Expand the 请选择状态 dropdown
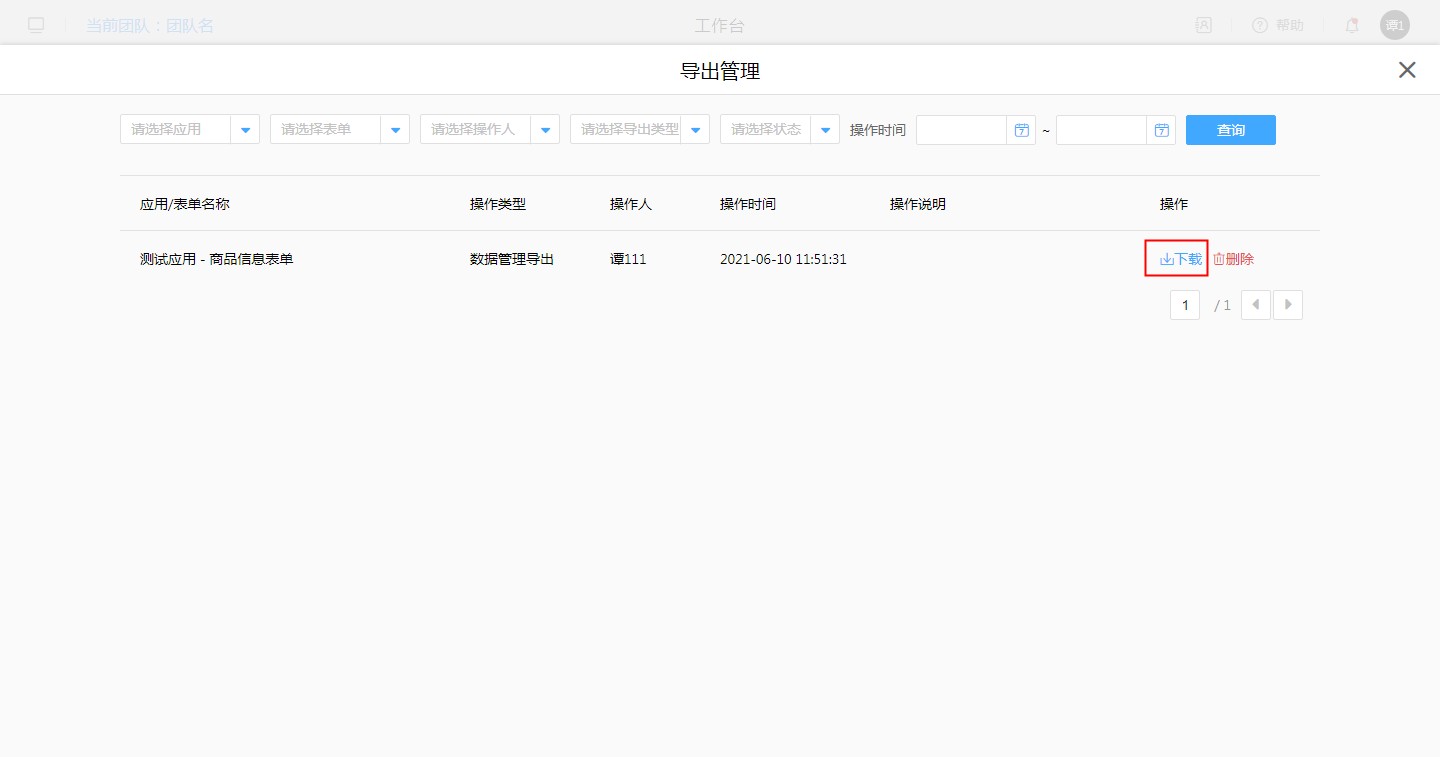 (825, 130)
